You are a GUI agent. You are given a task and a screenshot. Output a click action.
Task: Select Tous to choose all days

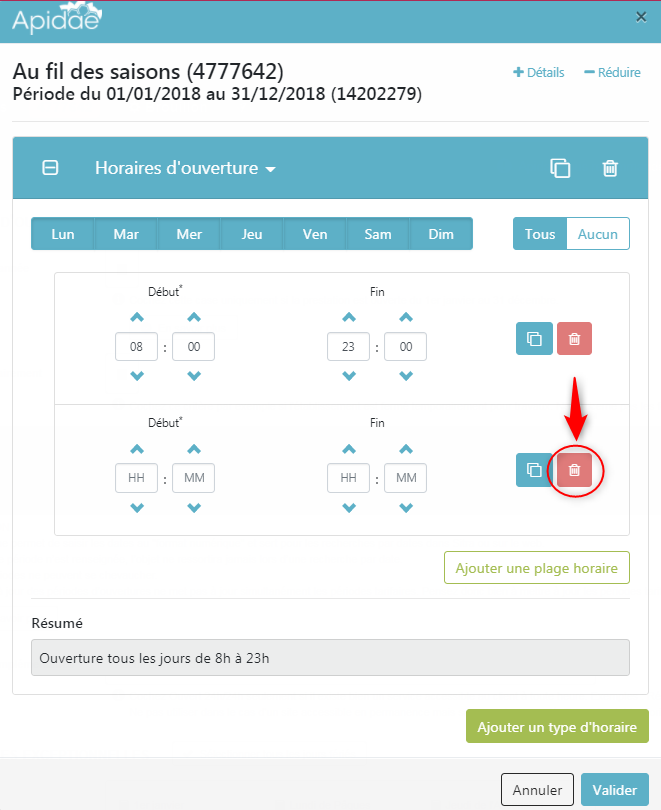click(540, 234)
